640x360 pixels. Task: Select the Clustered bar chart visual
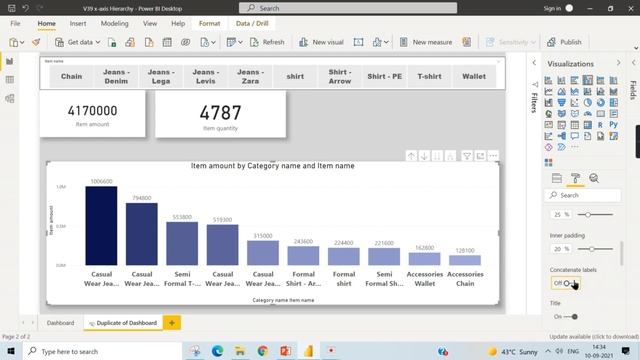coord(575,80)
